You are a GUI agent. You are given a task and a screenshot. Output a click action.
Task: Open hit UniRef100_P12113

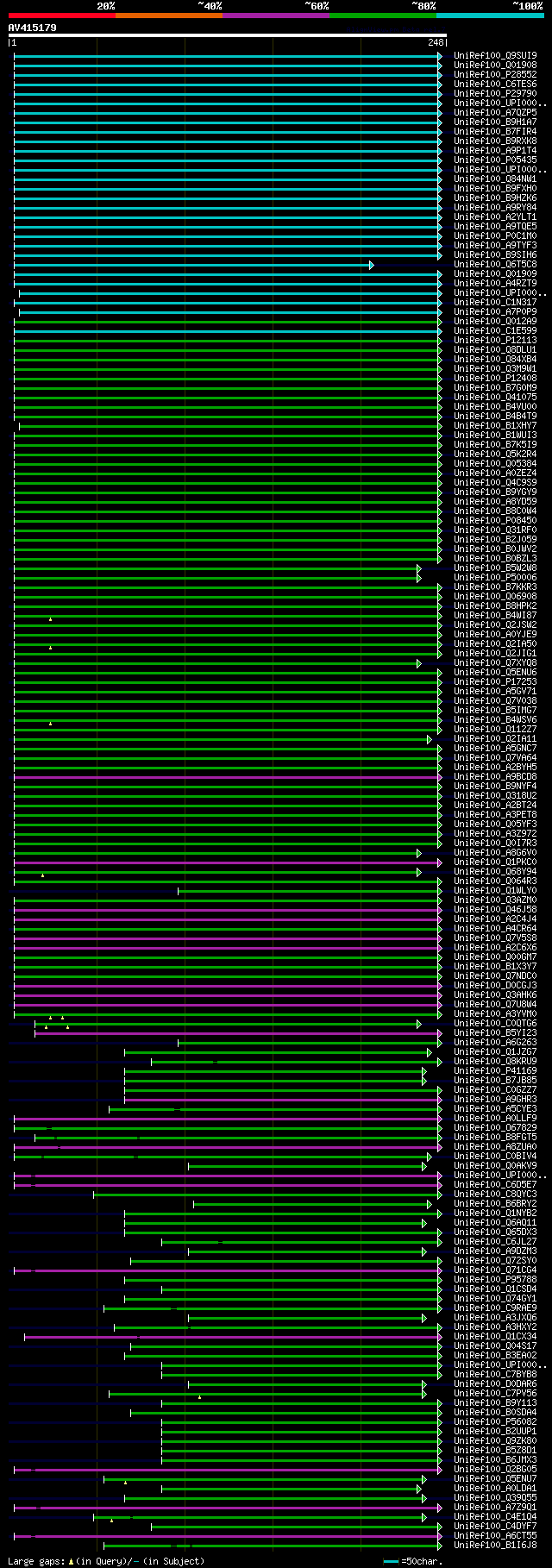pos(495,341)
